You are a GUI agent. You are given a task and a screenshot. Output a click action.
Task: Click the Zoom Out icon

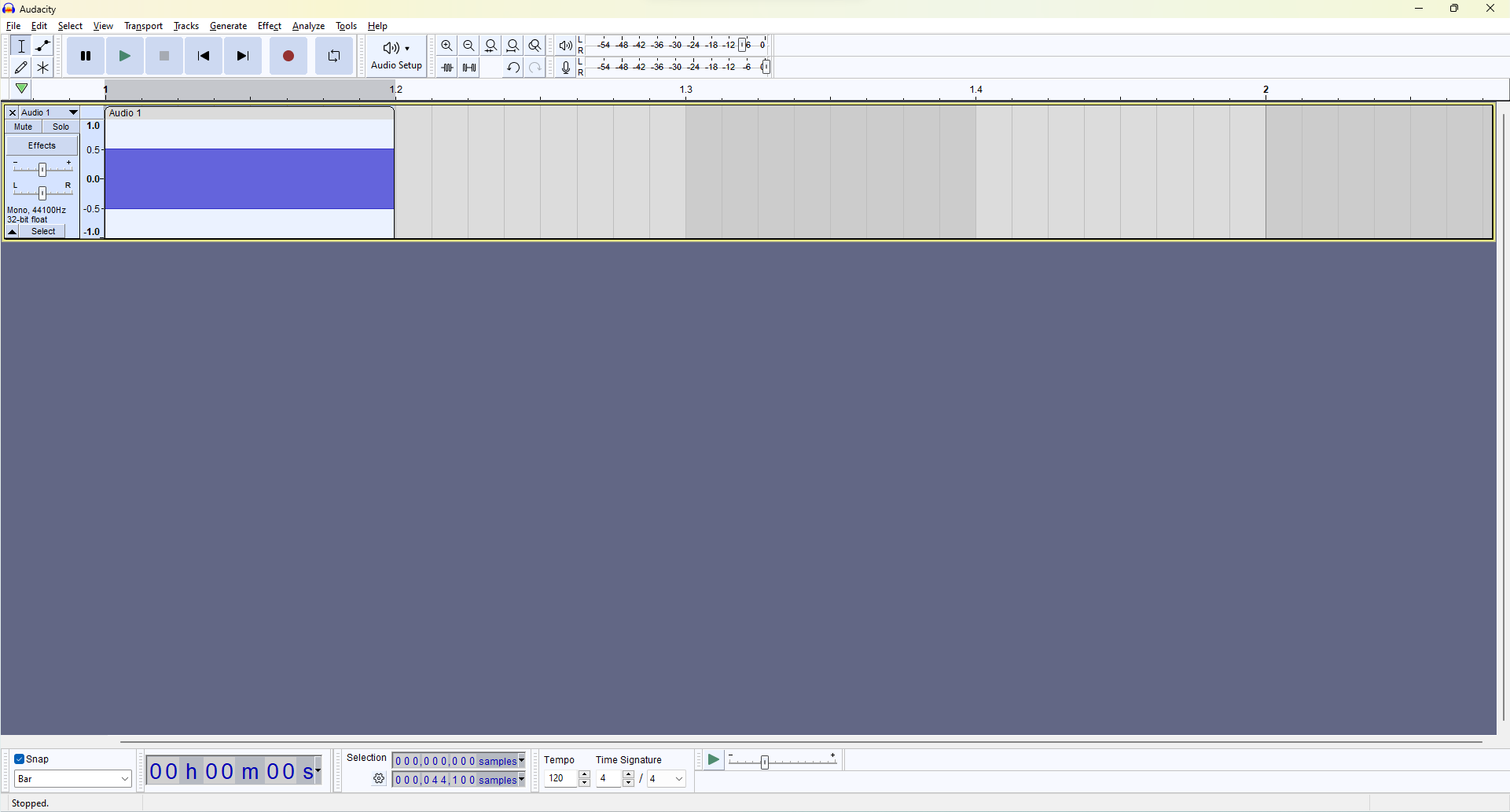pyautogui.click(x=468, y=45)
